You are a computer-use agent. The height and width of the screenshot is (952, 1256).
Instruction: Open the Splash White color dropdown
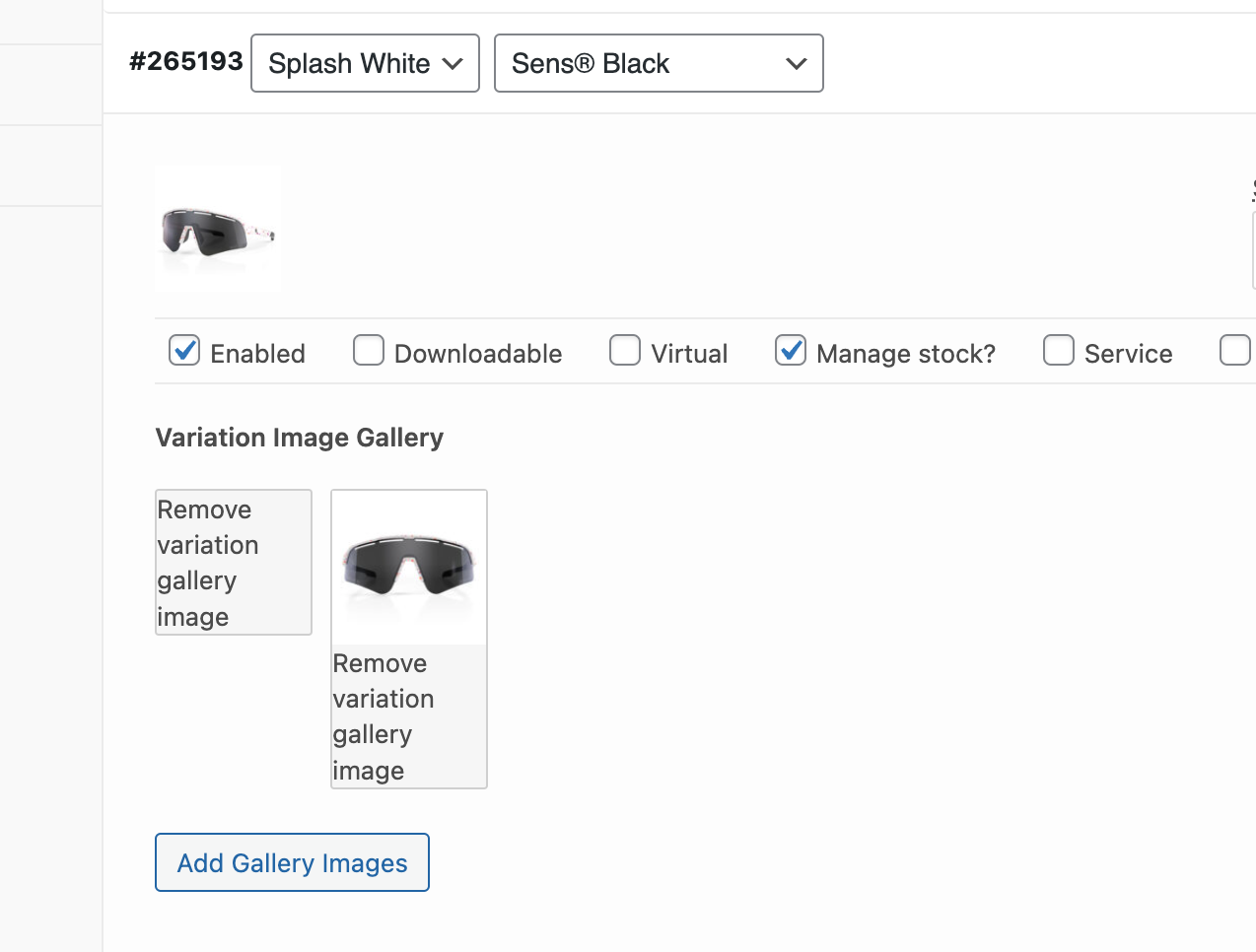pyautogui.click(x=365, y=63)
